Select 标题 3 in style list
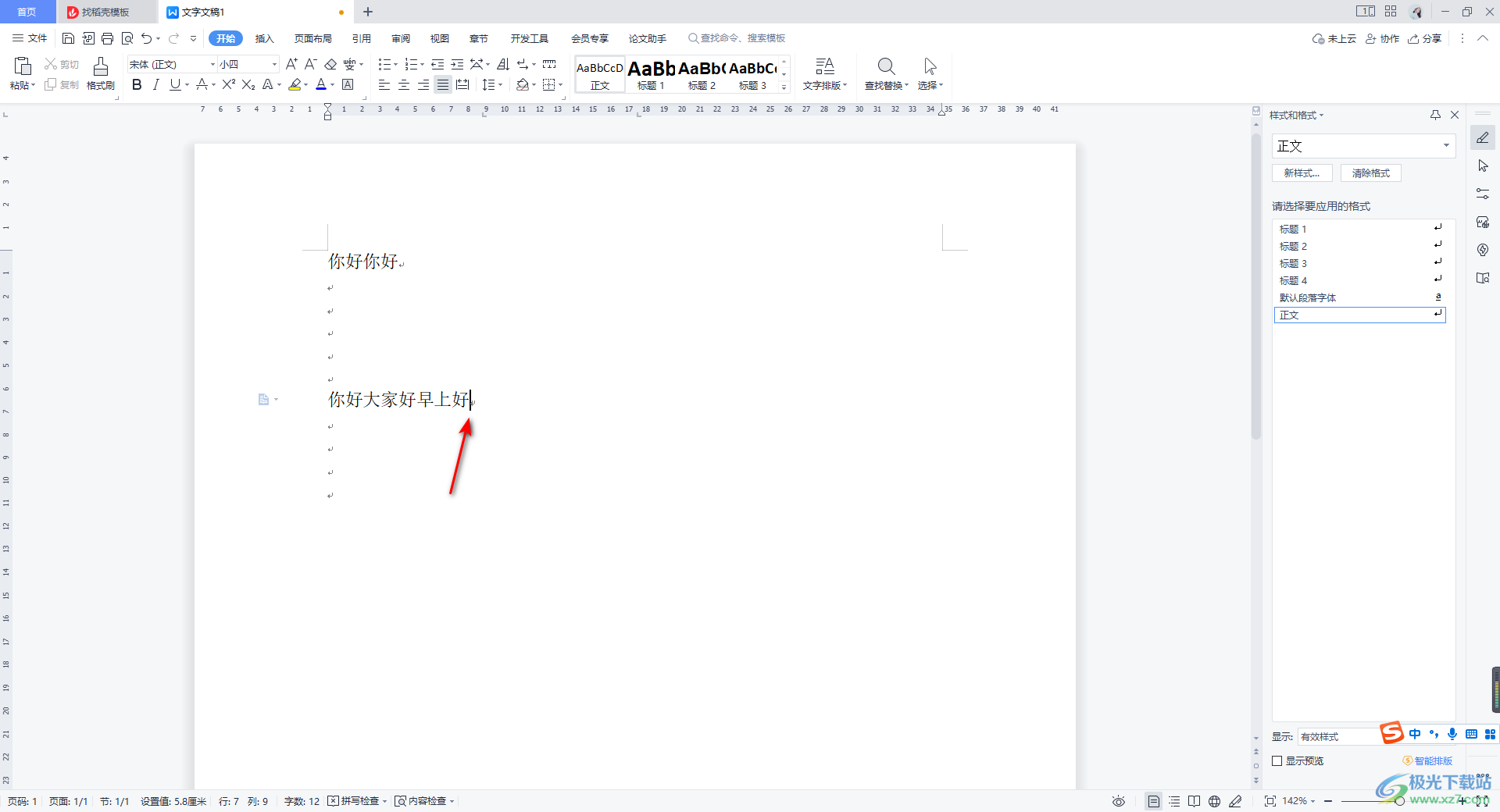1500x812 pixels. click(1359, 263)
